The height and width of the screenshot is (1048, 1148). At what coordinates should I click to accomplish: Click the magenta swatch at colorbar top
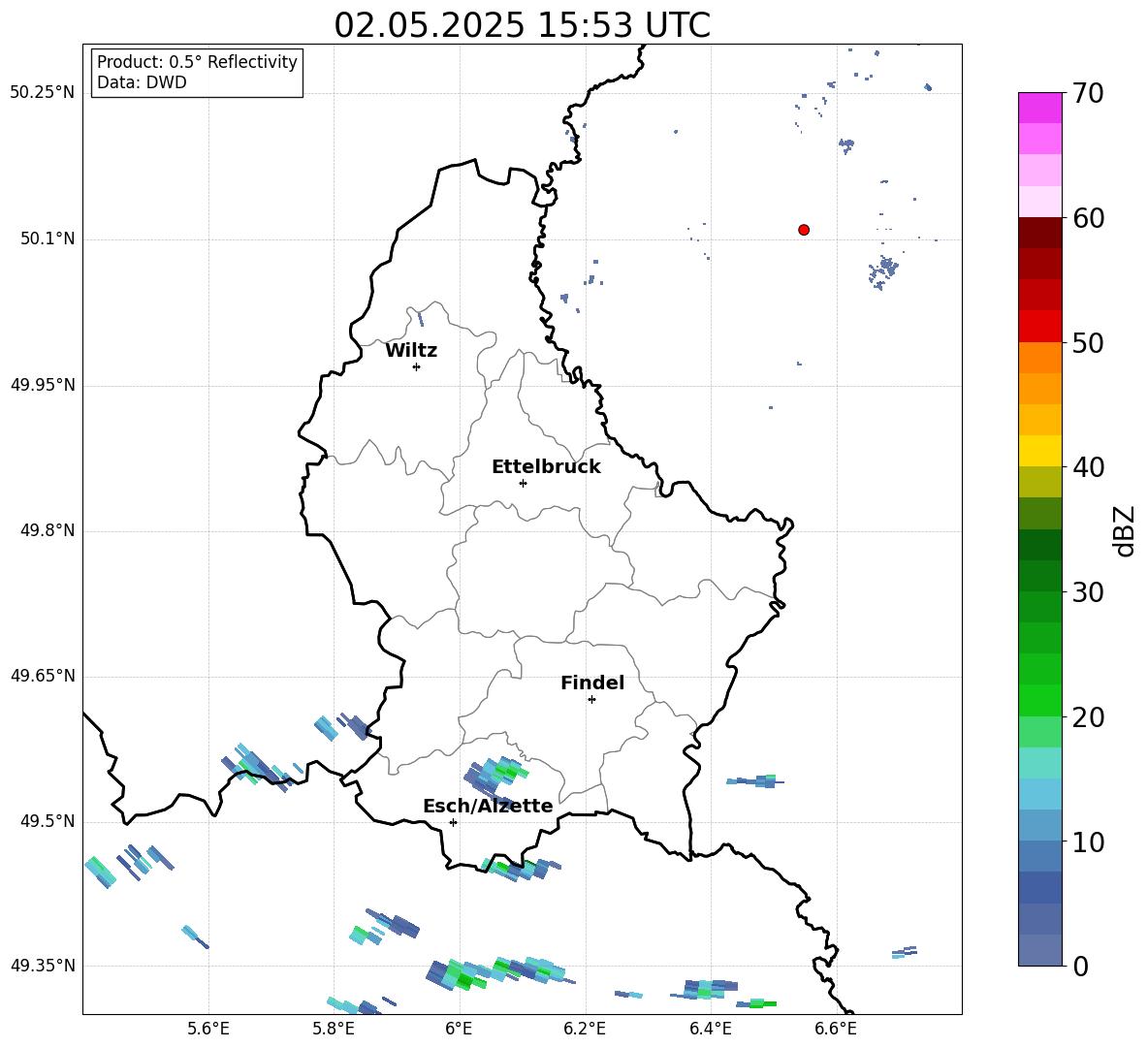[x=1040, y=108]
